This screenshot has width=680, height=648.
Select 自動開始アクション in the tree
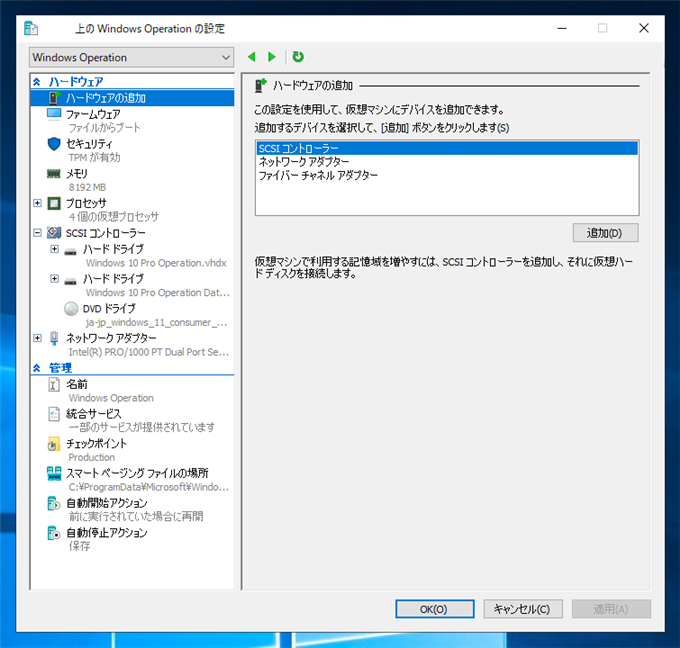tap(107, 503)
